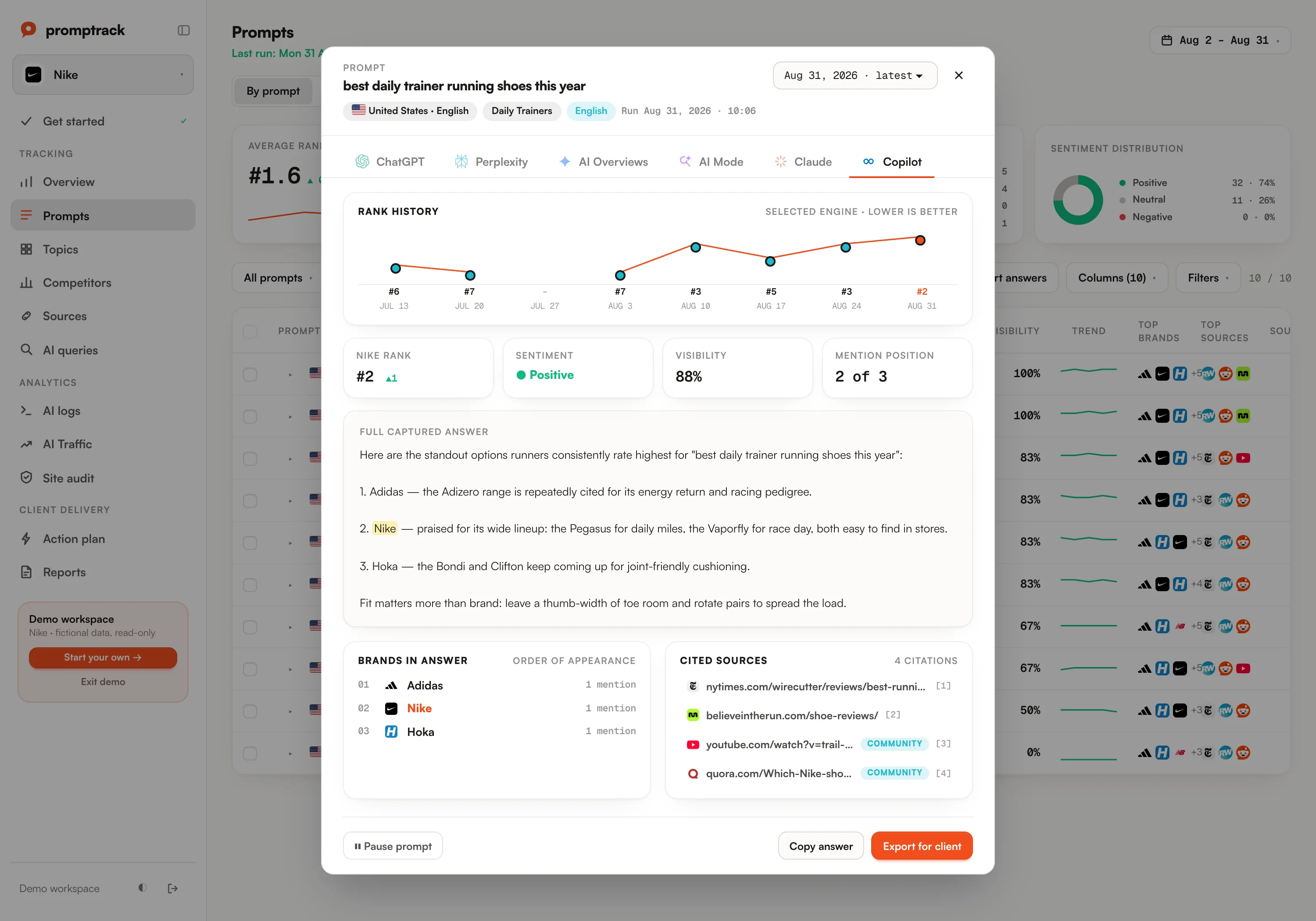Click the Perplexity logo icon
Image resolution: width=1316 pixels, height=921 pixels.
(461, 162)
